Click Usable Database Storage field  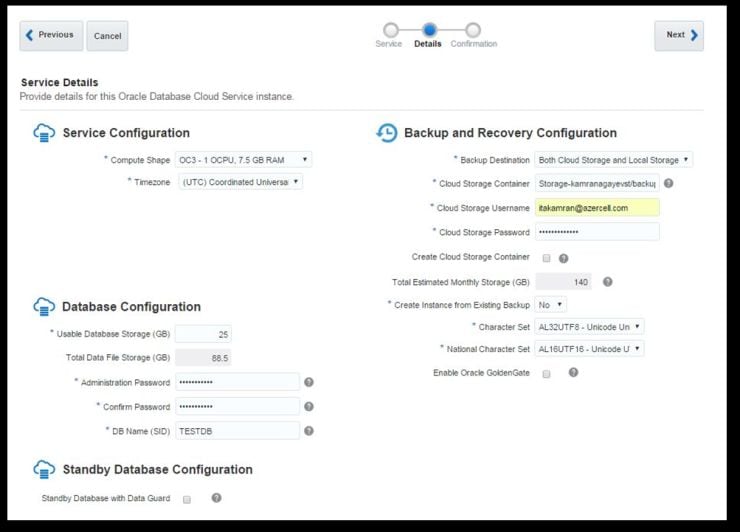tap(203, 334)
